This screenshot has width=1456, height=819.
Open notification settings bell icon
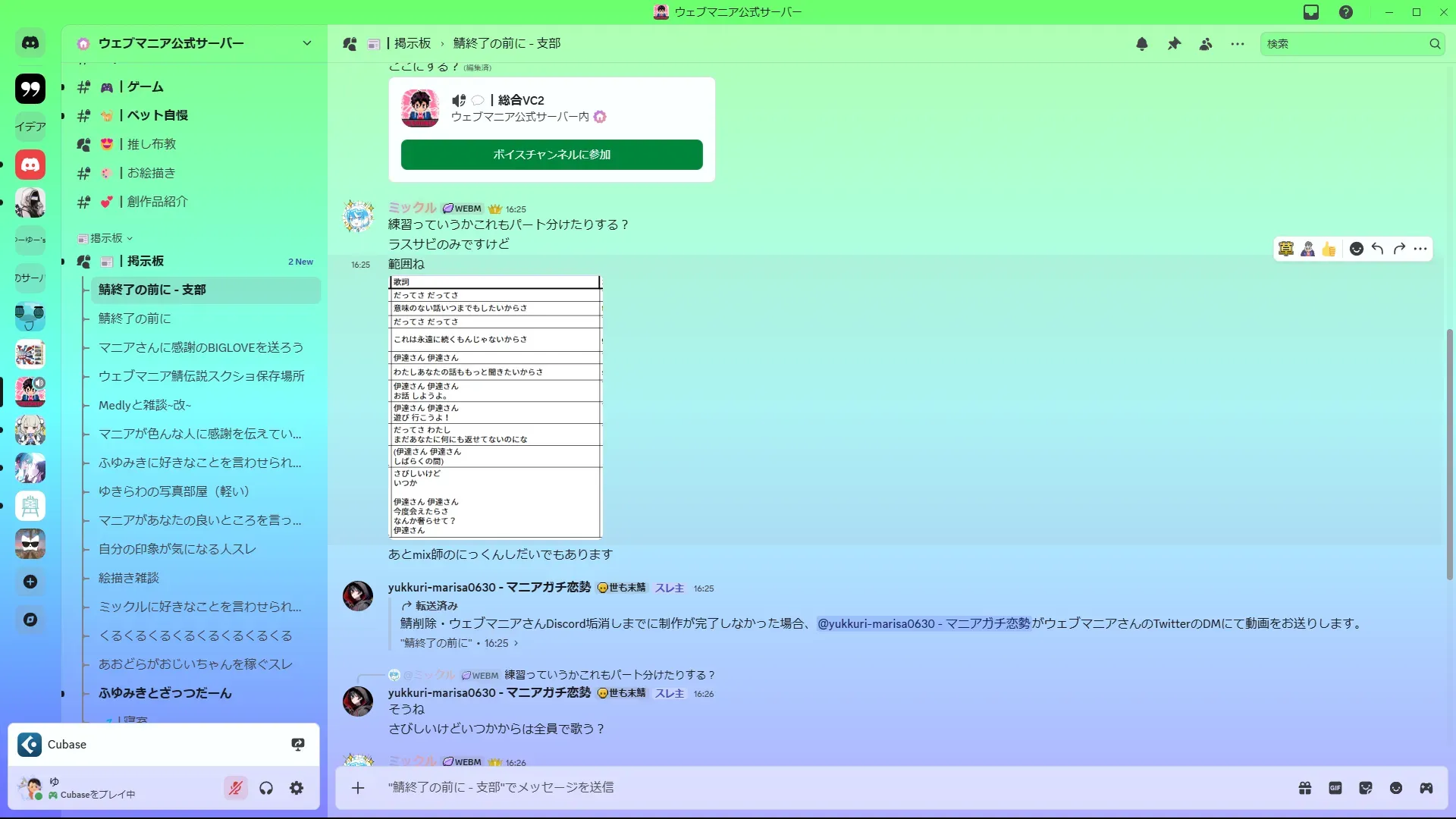coord(1142,44)
